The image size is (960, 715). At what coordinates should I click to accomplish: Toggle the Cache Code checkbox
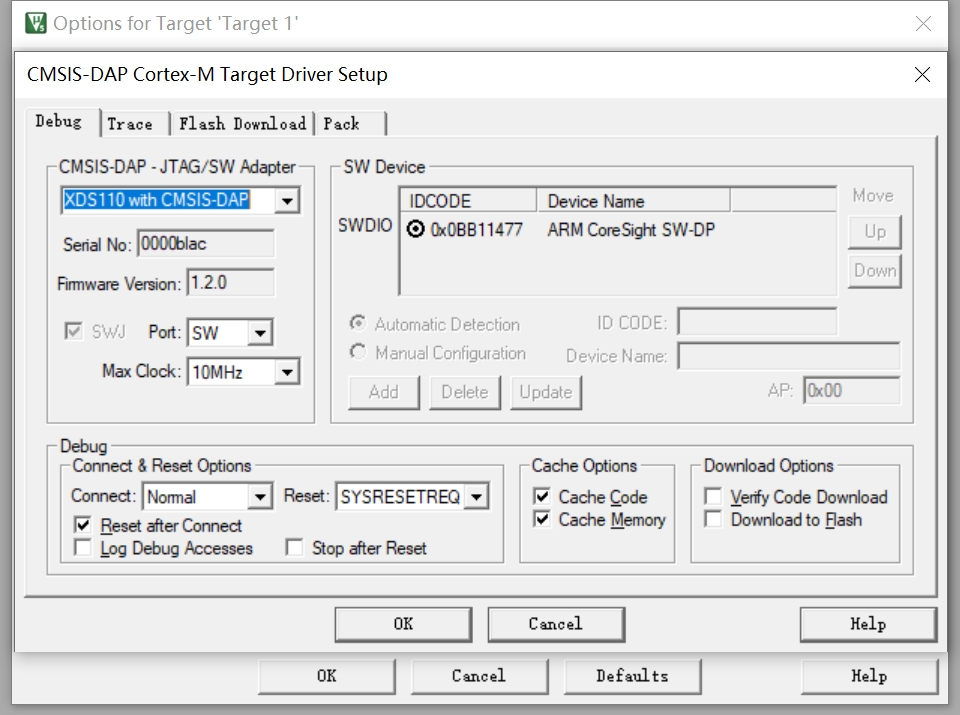pyautogui.click(x=542, y=497)
